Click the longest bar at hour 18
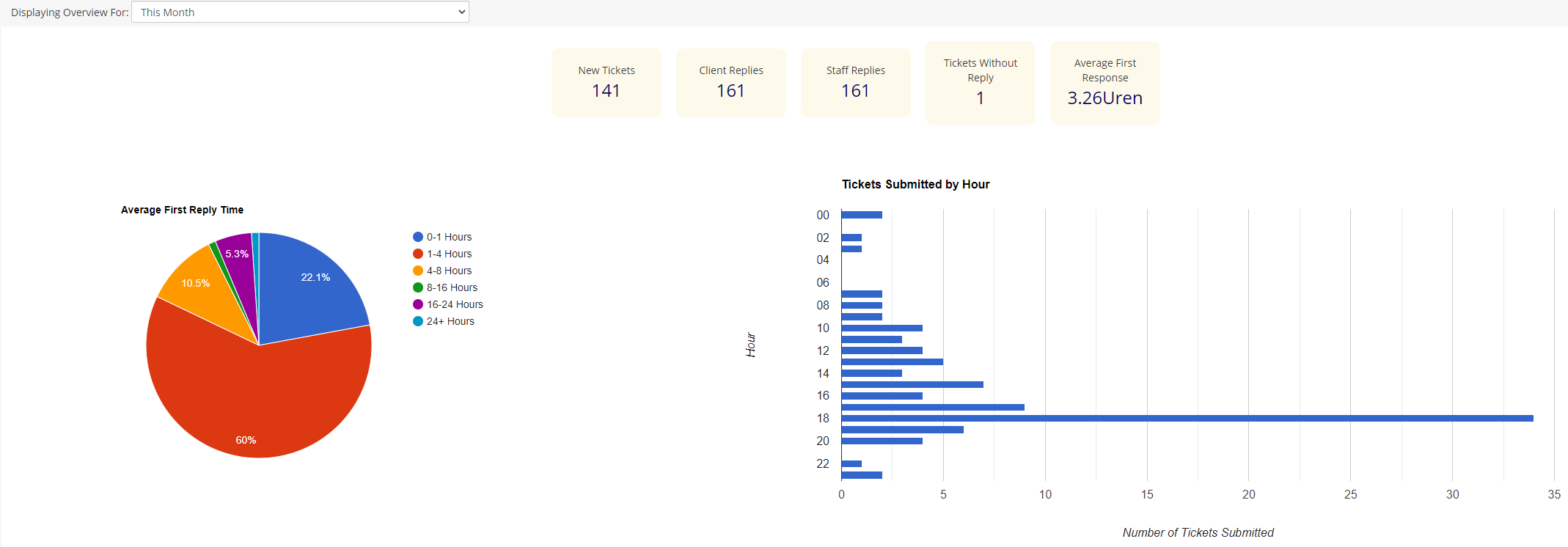This screenshot has height=547, width=1568. (x=1187, y=418)
